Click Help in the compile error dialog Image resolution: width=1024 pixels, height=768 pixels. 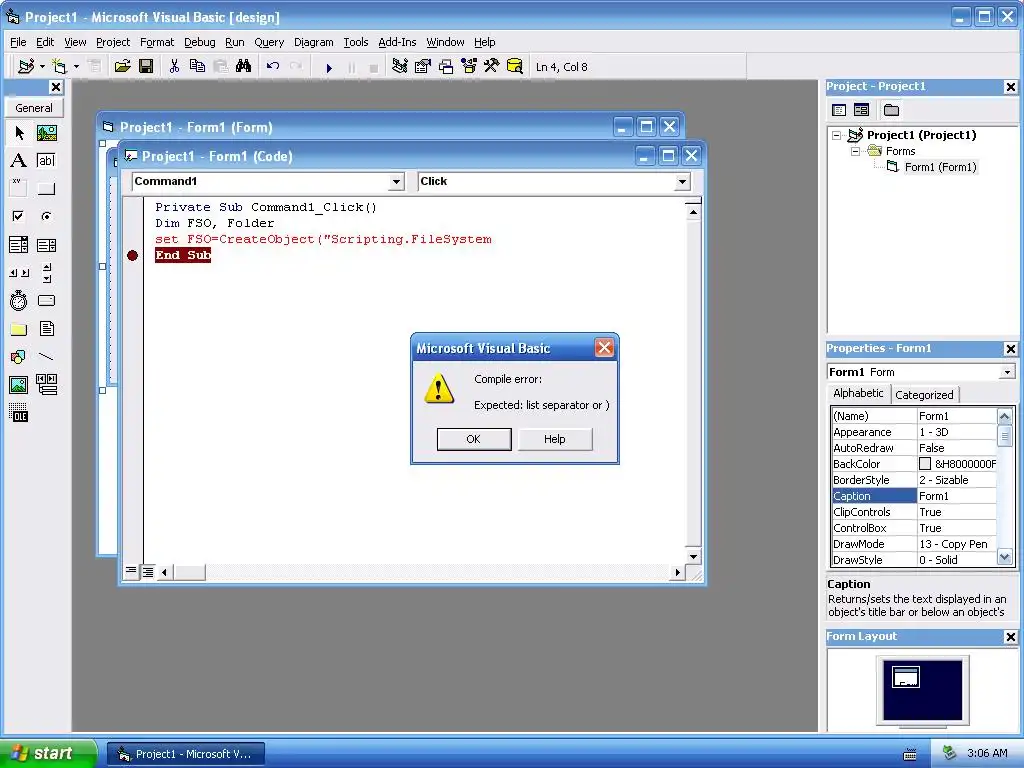[554, 439]
